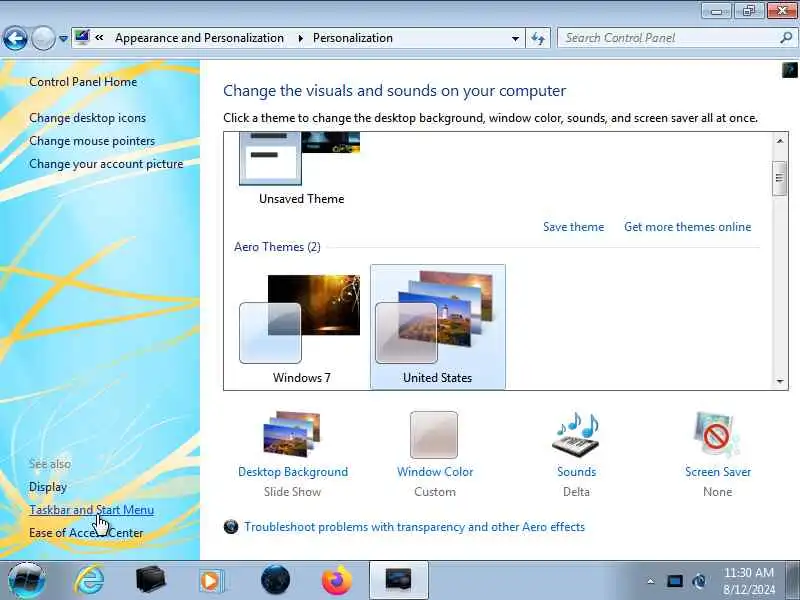
Task: Open Appearance and Personalization breadcrumb
Action: (x=199, y=38)
